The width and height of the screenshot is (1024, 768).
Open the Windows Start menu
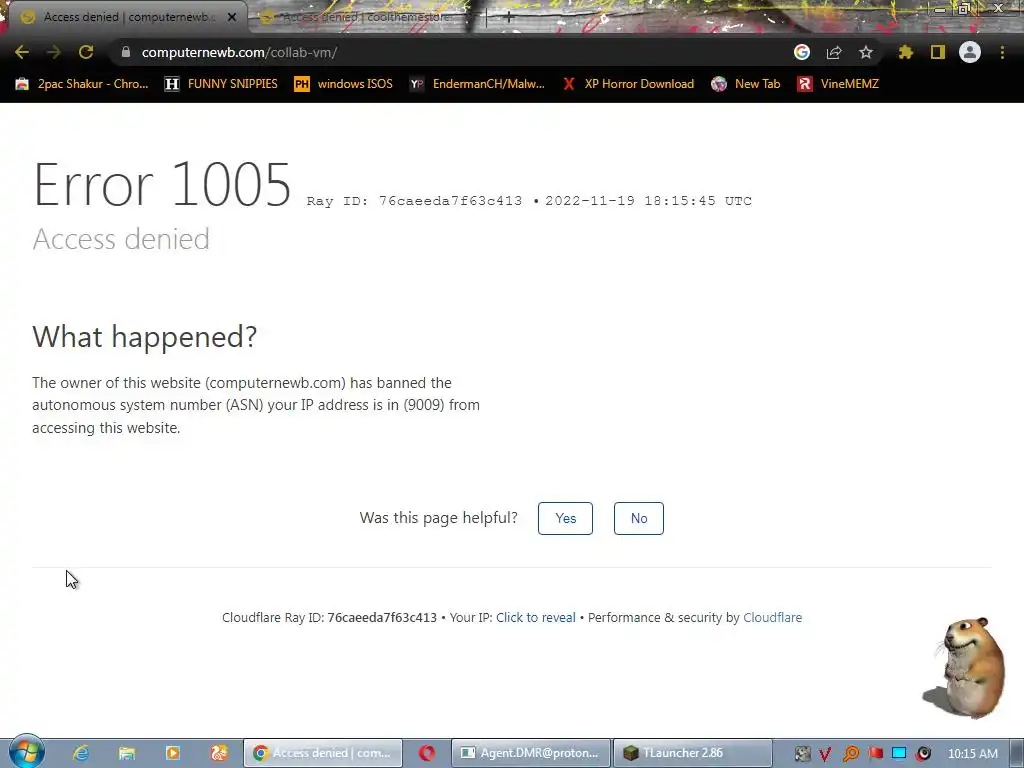(26, 752)
